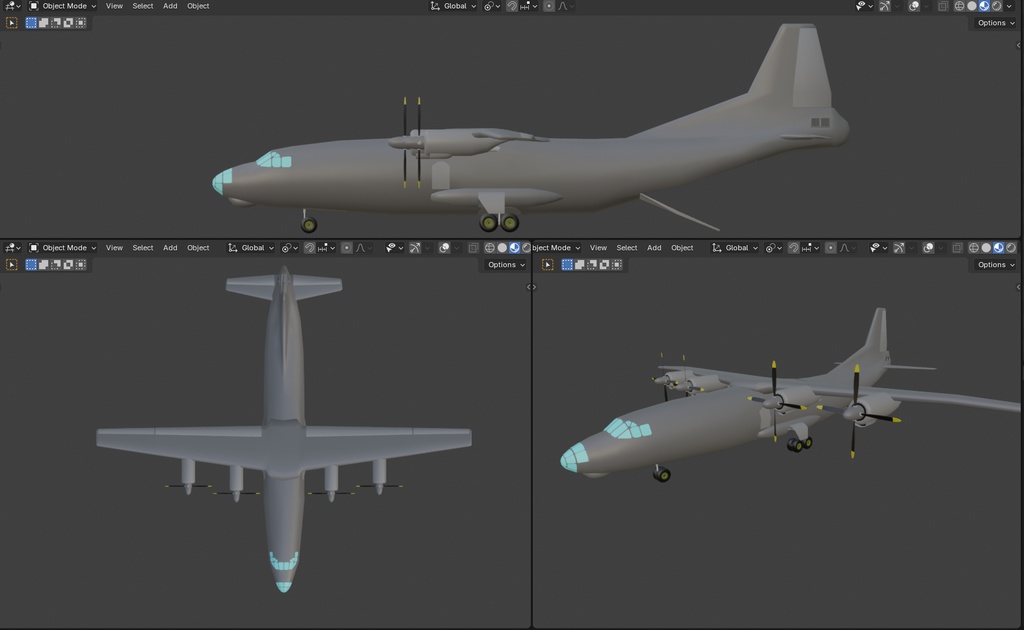Toggle gizmos in bottom-right viewport
1024x630 pixels.
click(x=899, y=247)
